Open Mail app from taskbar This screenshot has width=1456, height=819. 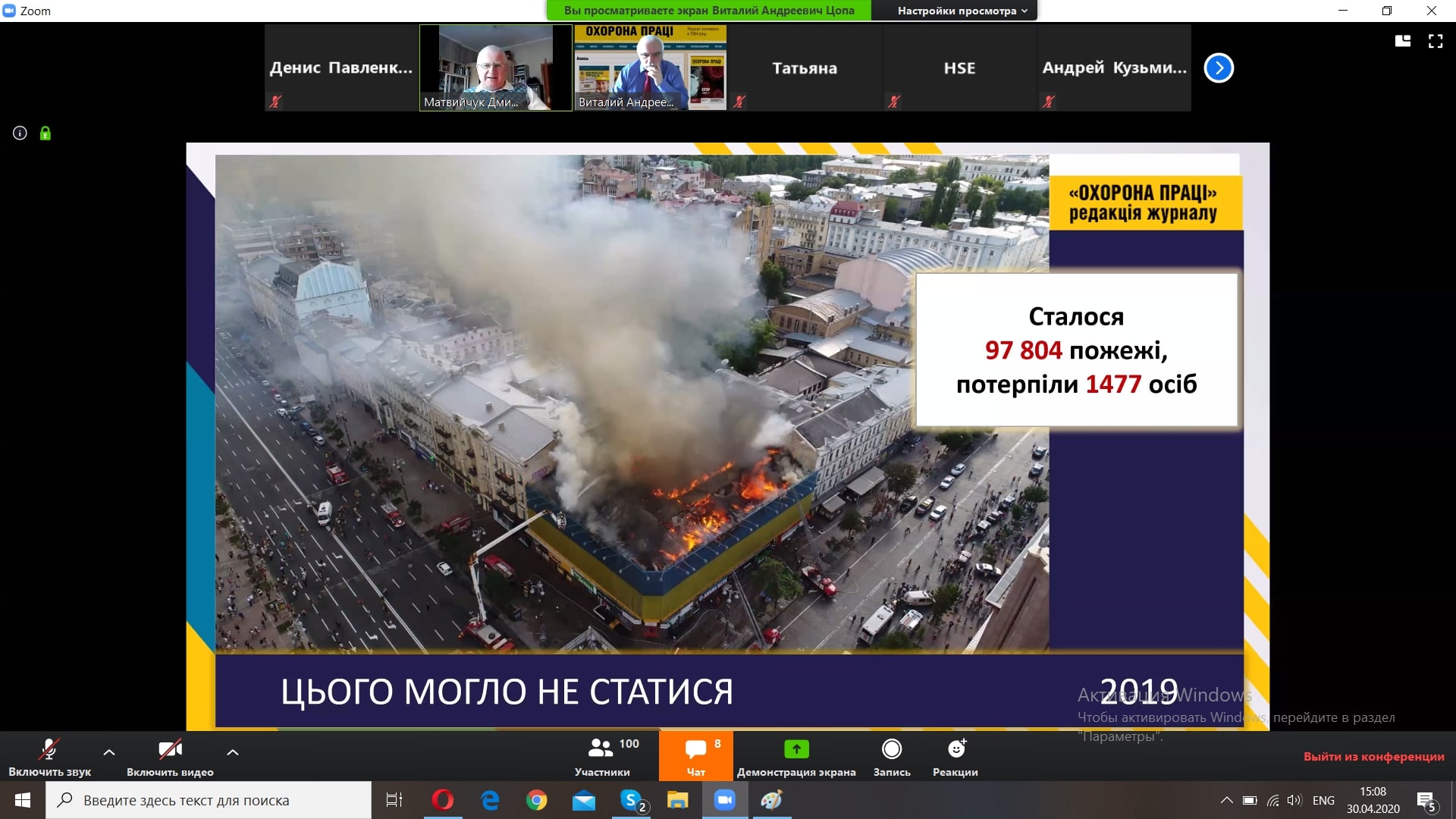[x=584, y=800]
